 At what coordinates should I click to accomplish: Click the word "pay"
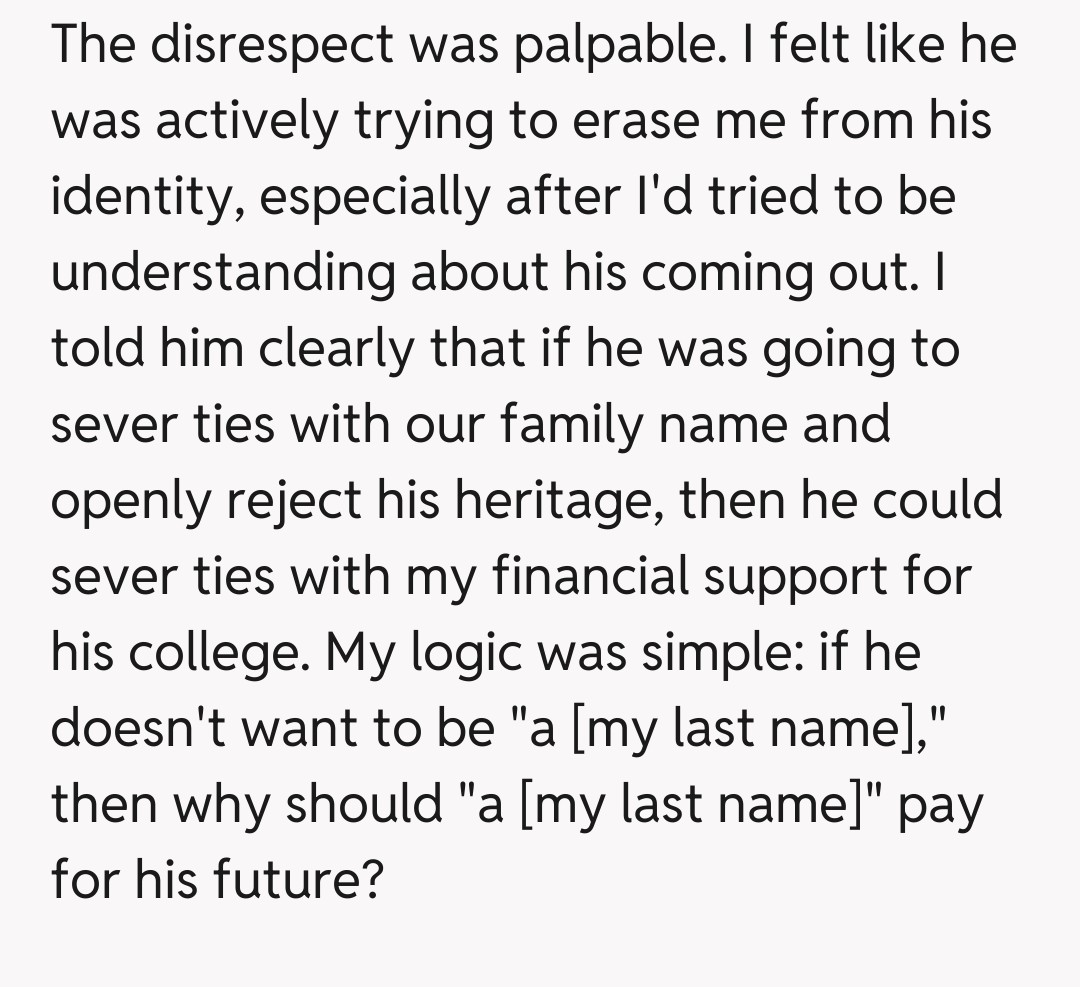[x=942, y=805]
